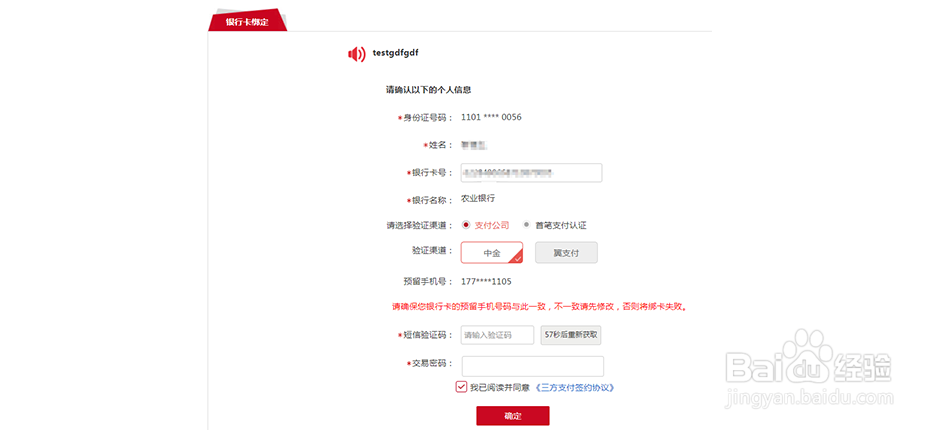Click the testgdfgdf announcement text
The width and height of the screenshot is (945, 430).
pos(395,53)
